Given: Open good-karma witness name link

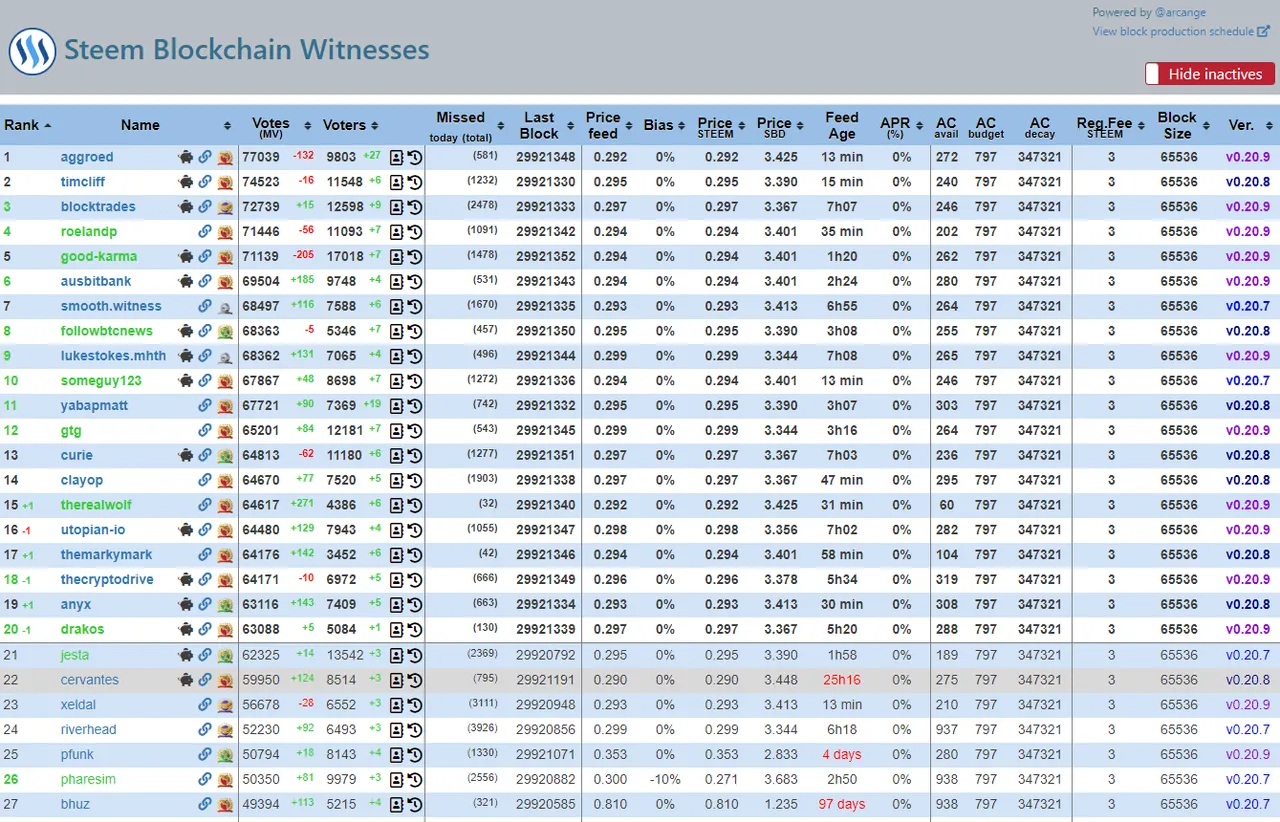Looking at the screenshot, I should click(99, 256).
